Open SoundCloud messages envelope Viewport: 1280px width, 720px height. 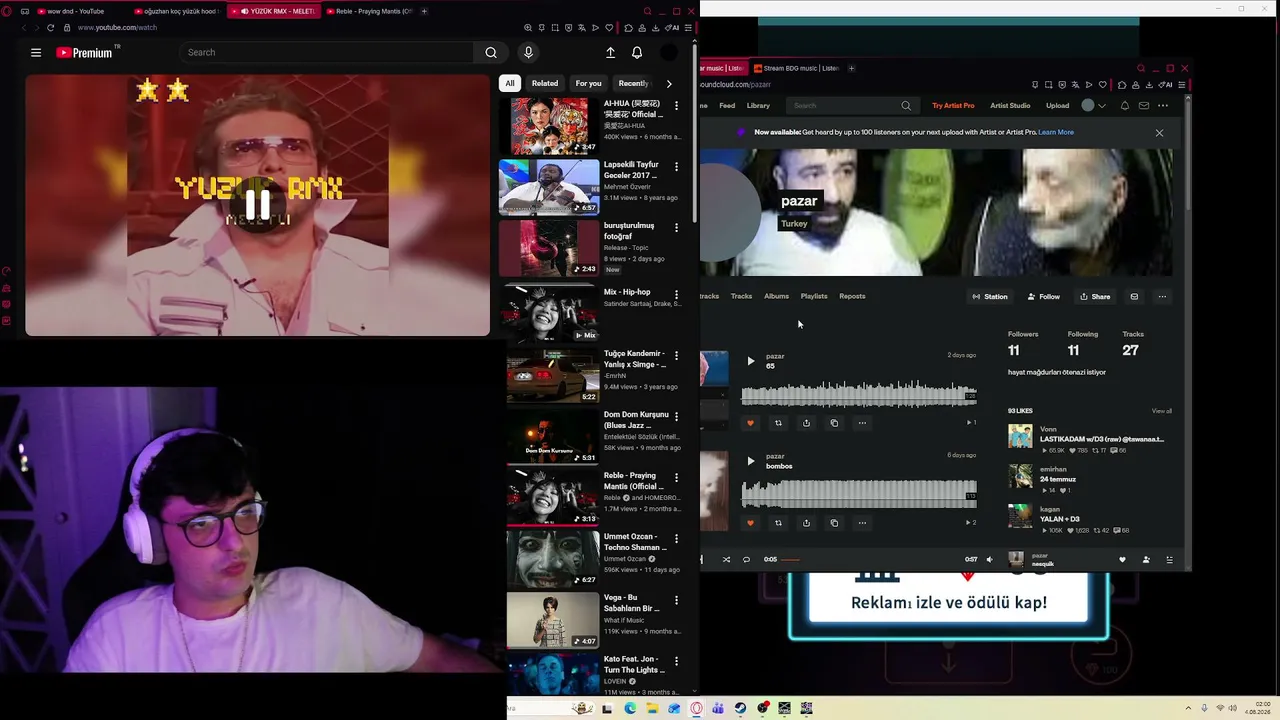click(1144, 106)
